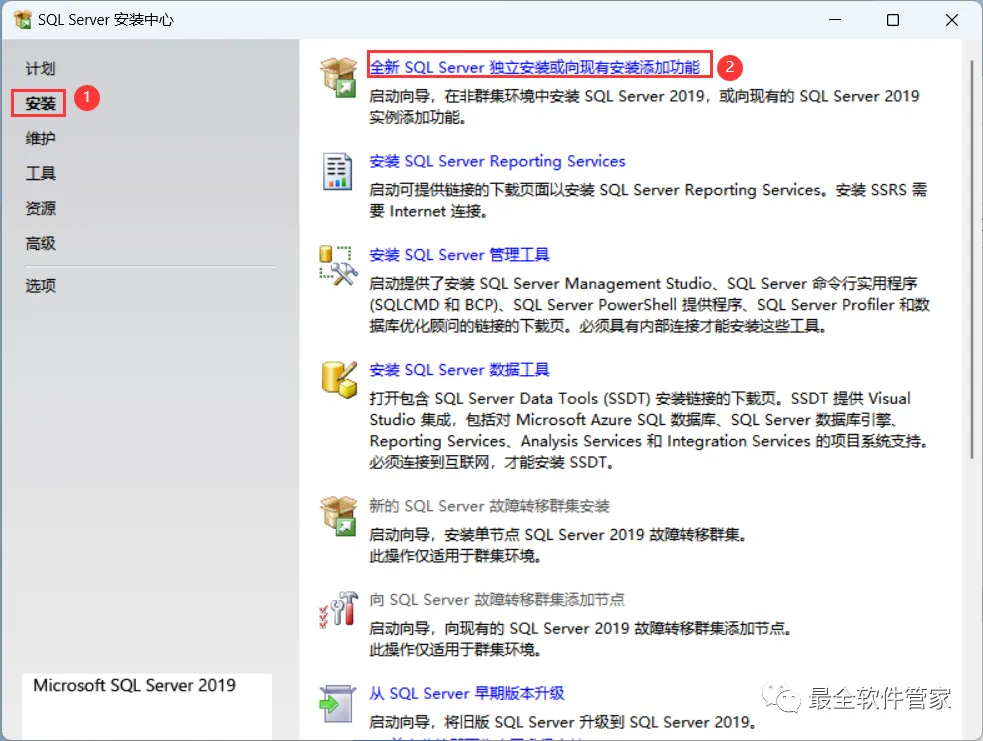Click description 必须连接到互联网，才能安装 SSDT
983x741 pixels.
pos(492,463)
